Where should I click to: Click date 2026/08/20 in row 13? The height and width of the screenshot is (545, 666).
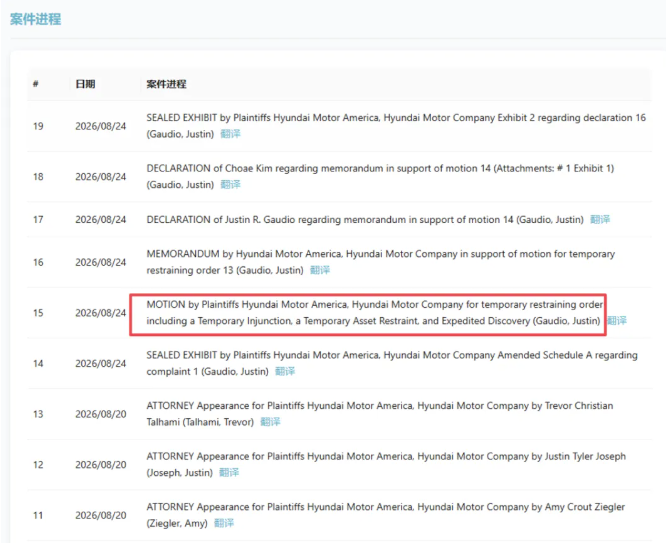(101, 414)
